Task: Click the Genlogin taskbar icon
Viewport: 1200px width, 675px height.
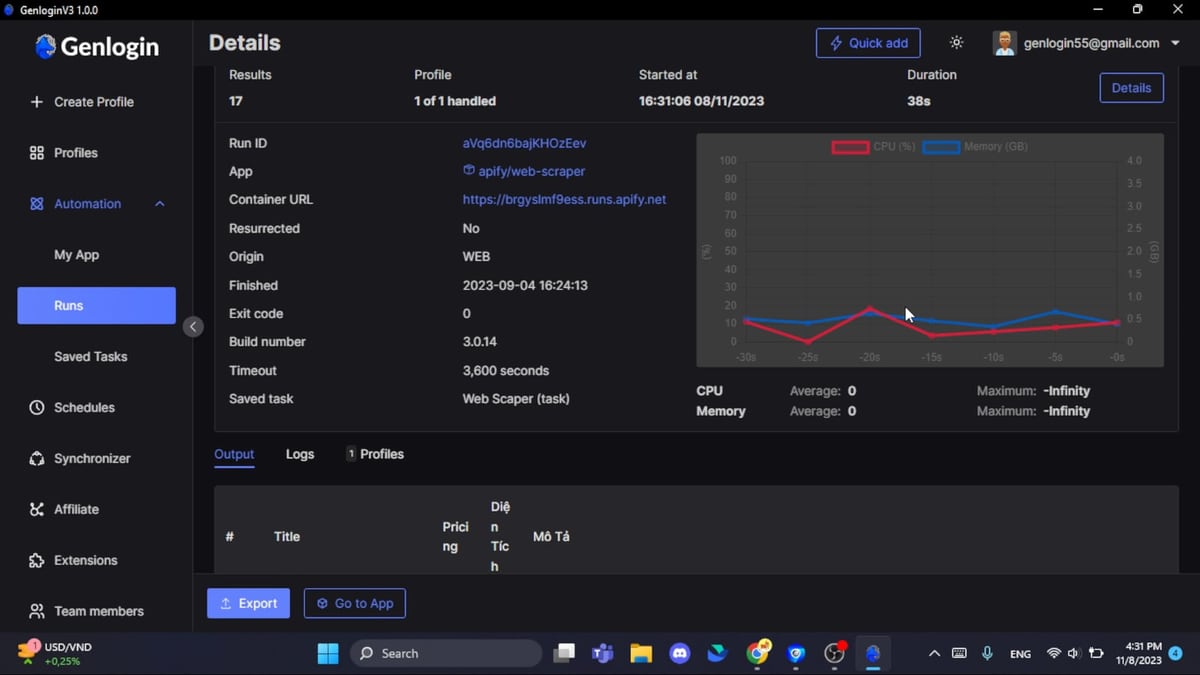Action: coord(873,654)
